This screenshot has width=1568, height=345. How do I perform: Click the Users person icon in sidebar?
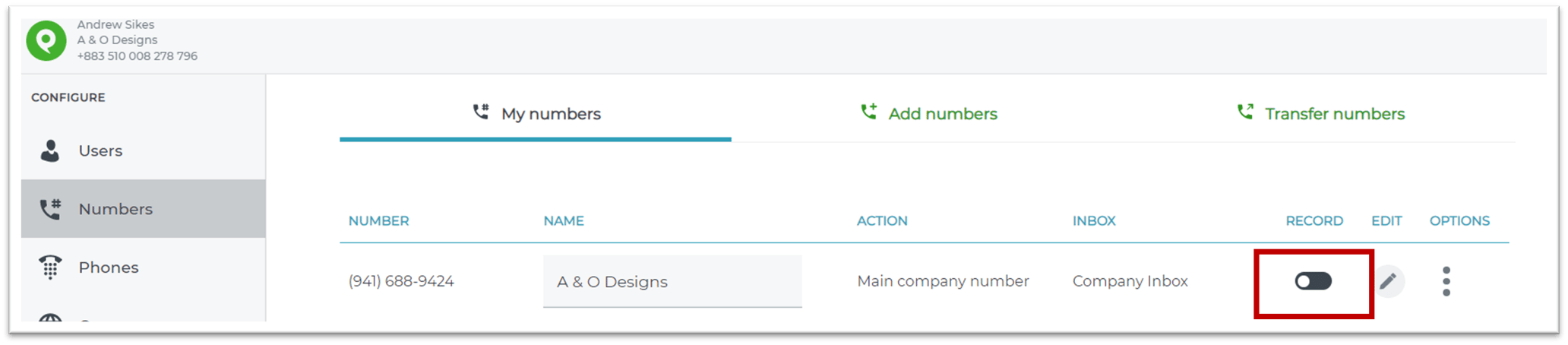click(50, 150)
